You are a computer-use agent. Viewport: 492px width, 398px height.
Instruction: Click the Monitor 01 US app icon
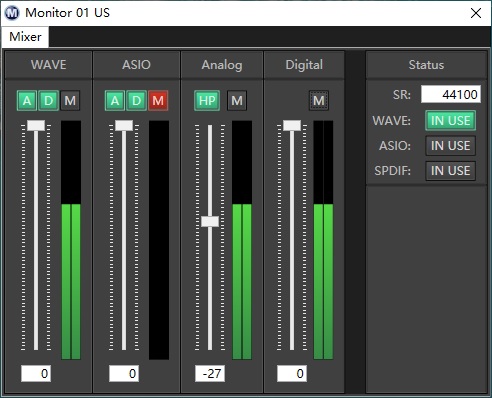[x=12, y=13]
